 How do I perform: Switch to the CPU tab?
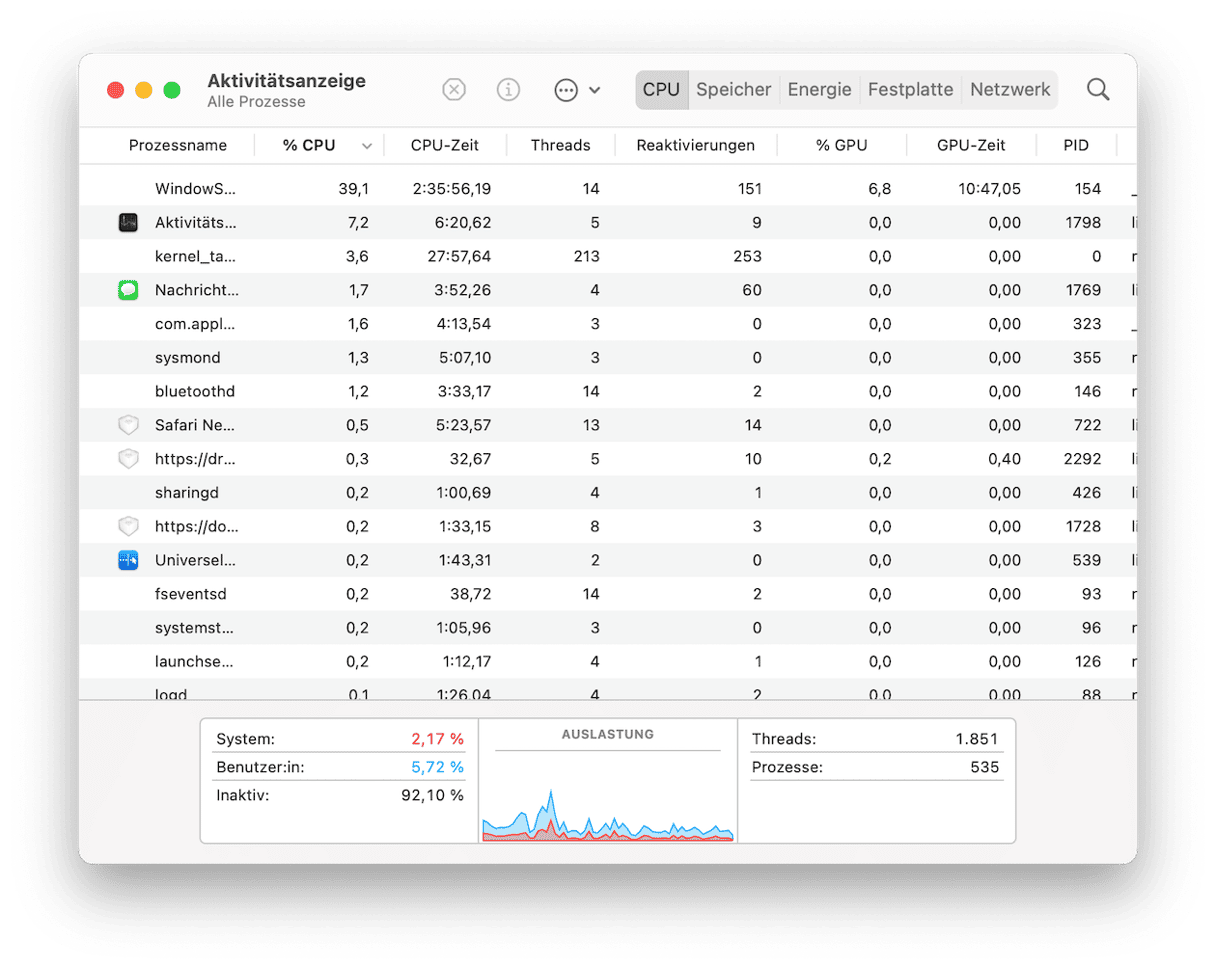coord(661,90)
